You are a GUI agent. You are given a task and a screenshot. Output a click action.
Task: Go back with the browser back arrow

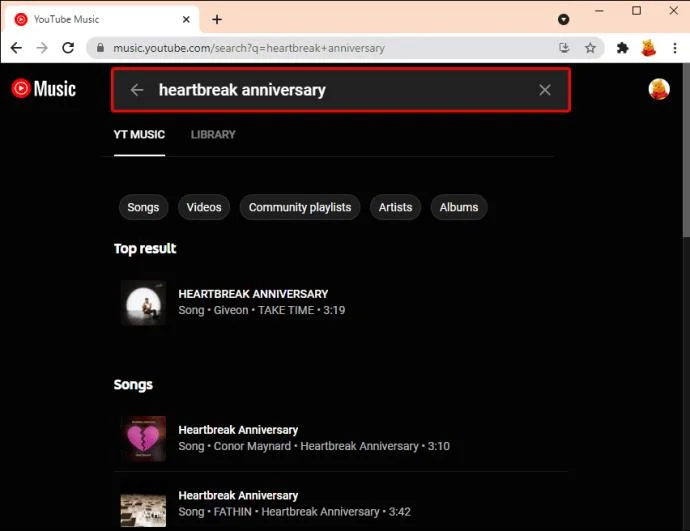click(x=16, y=48)
